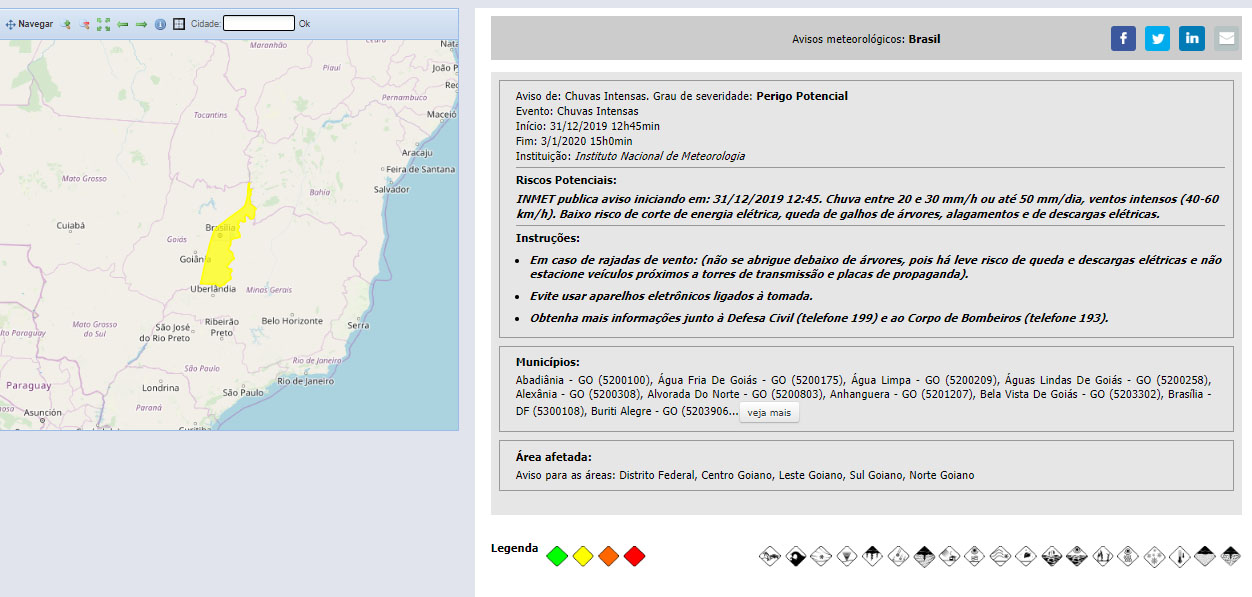Share the warning on Twitter

(1157, 39)
